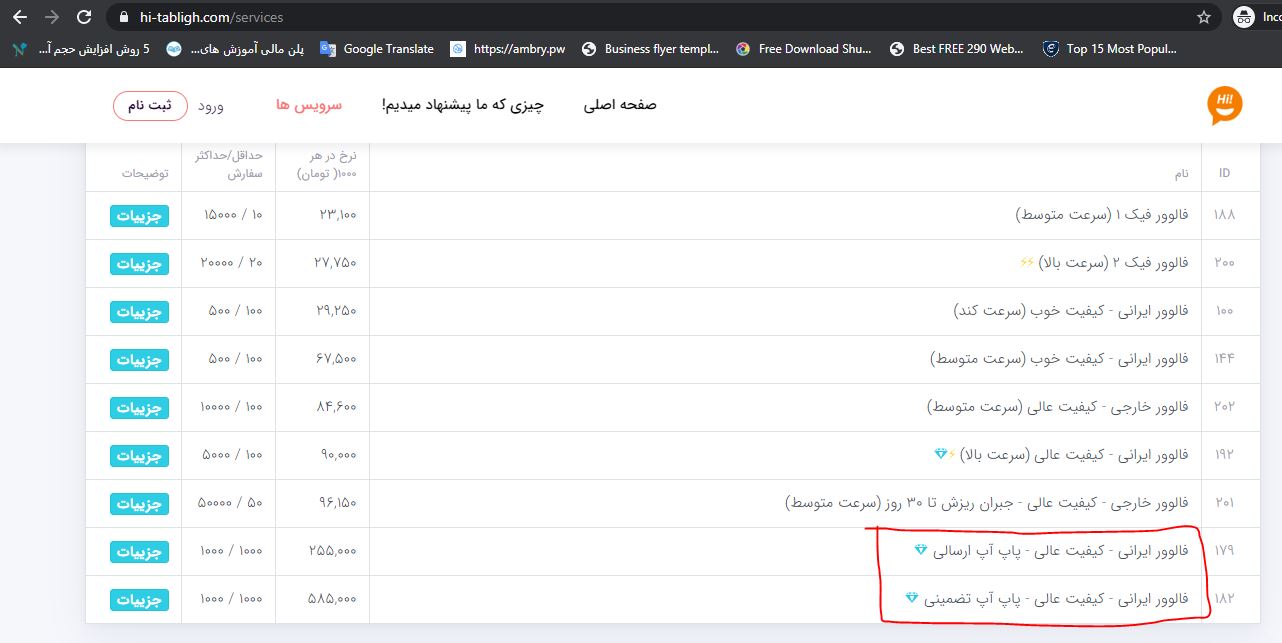
Task: Open the Business flyer templates bookmark
Action: (650, 48)
